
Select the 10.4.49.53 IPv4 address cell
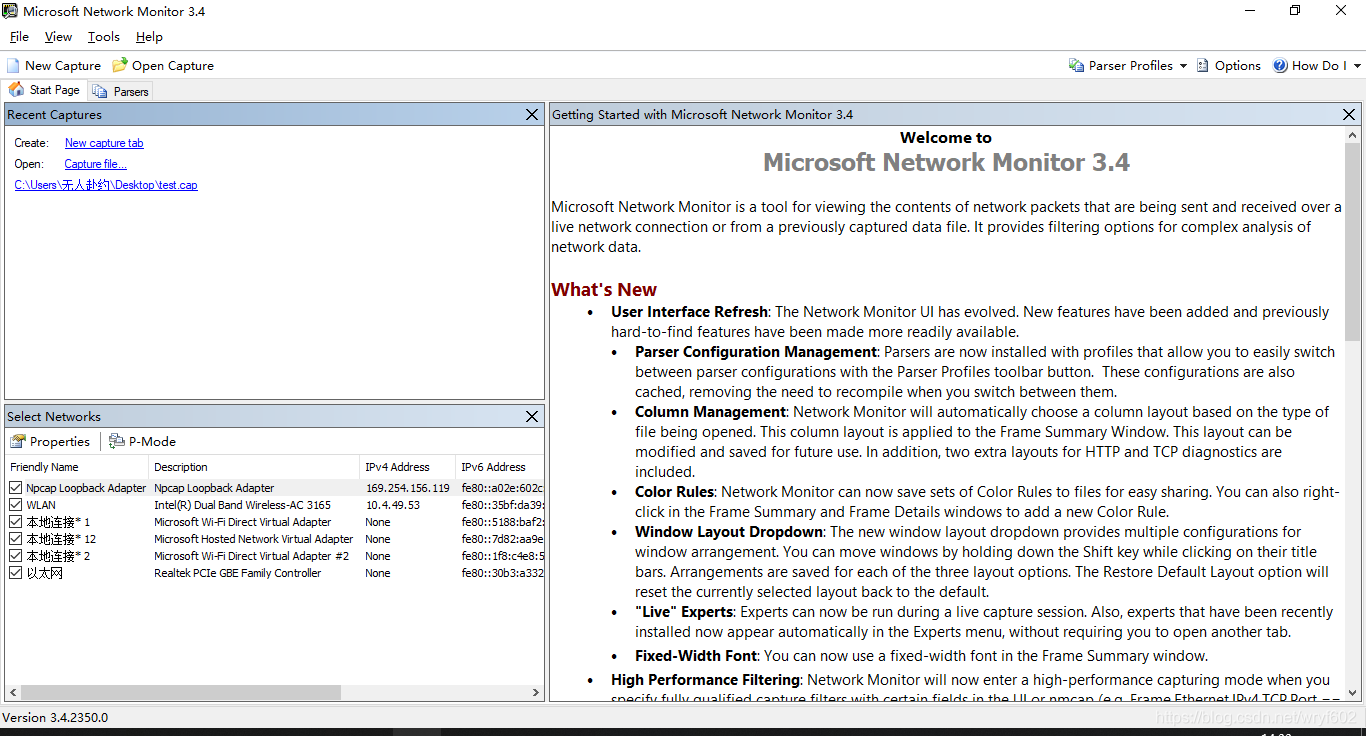pos(392,505)
